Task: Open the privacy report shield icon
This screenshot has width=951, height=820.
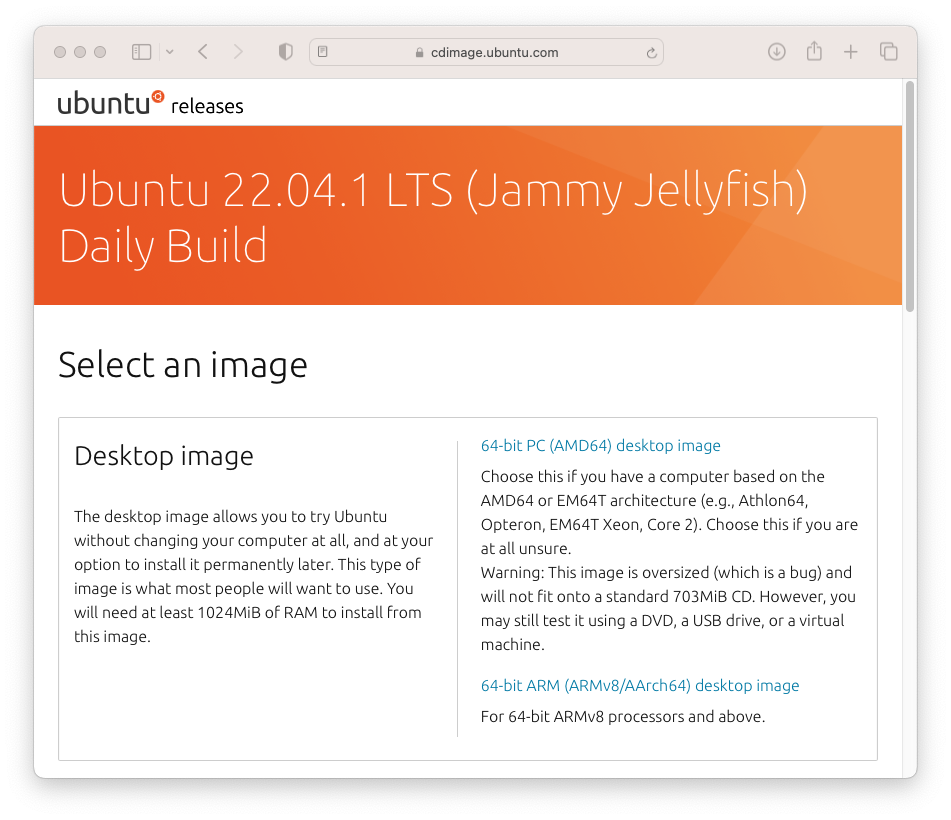Action: pos(285,52)
